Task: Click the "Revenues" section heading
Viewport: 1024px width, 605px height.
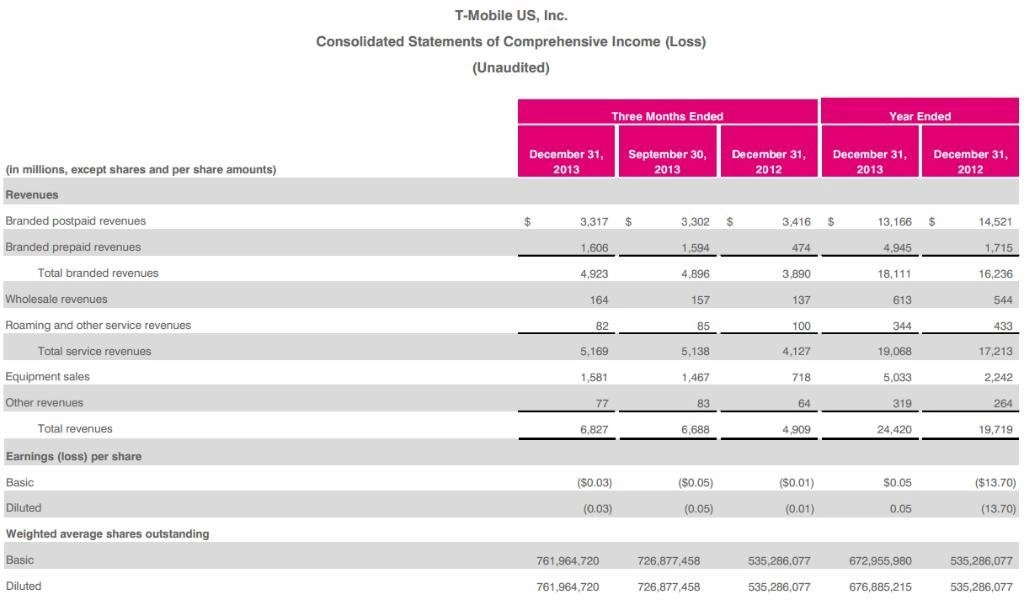Action: [x=32, y=195]
